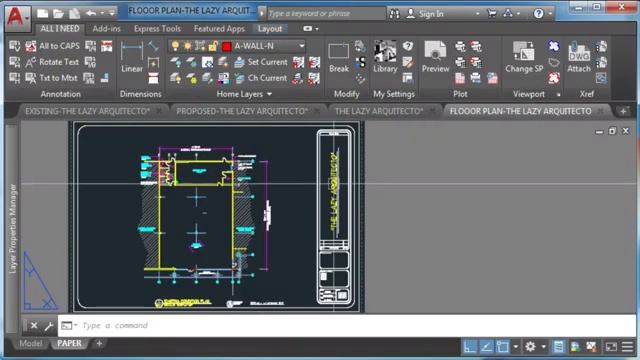Click the New drawing icon in quick access
Viewport: 640px width, 360px height.
click(42, 13)
